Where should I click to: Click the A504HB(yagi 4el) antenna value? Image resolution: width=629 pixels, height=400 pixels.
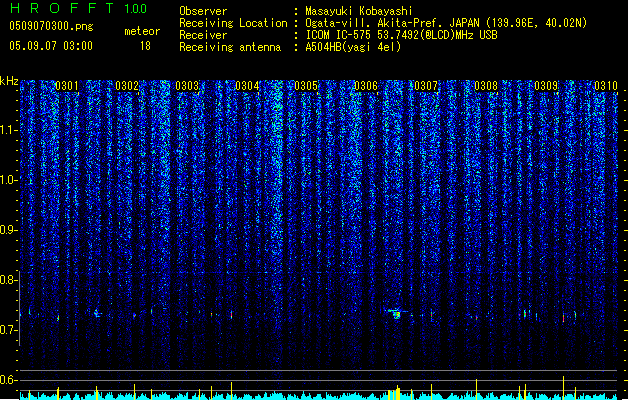click(353, 47)
